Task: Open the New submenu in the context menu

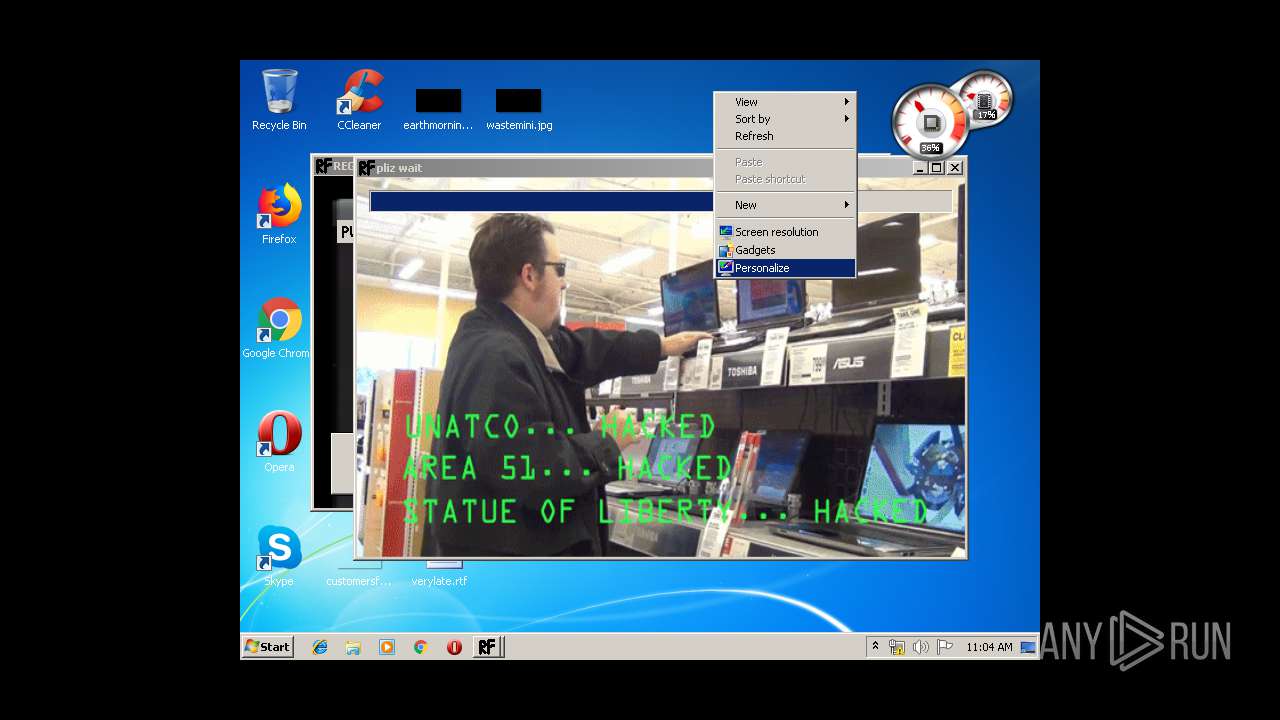Action: [x=785, y=205]
